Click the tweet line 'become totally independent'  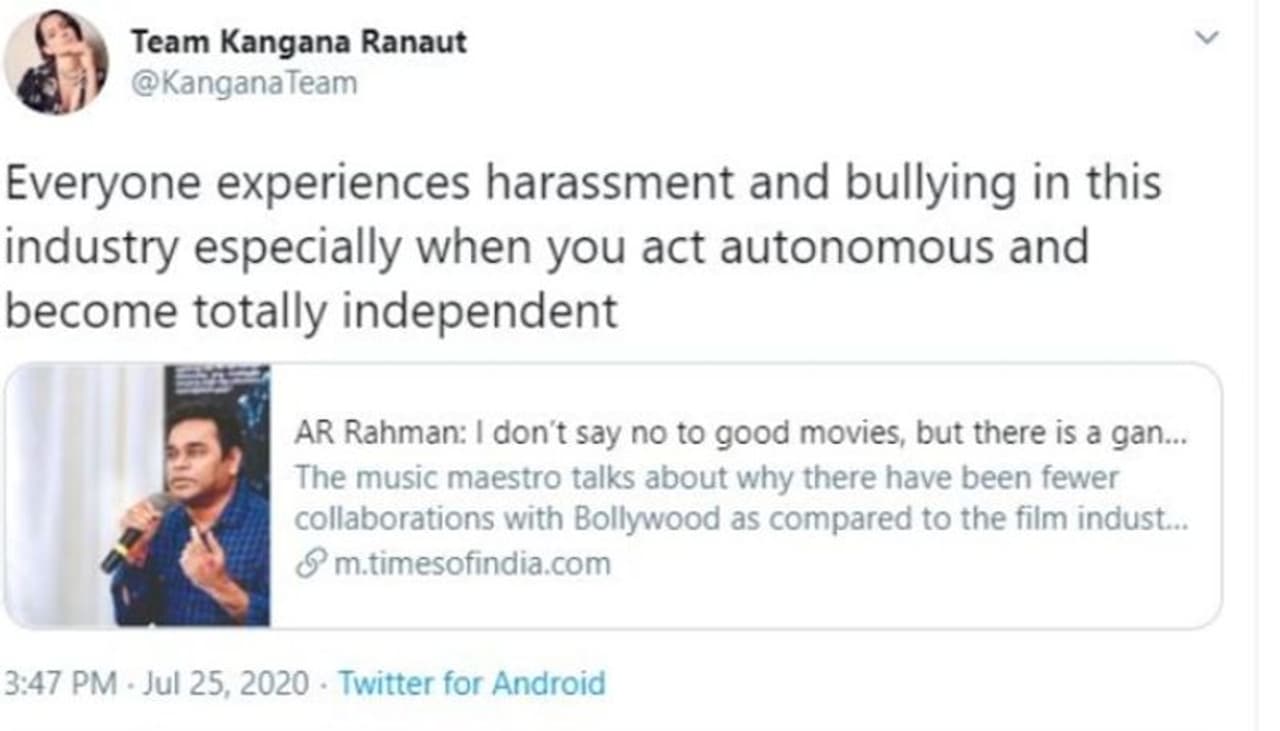pos(311,312)
